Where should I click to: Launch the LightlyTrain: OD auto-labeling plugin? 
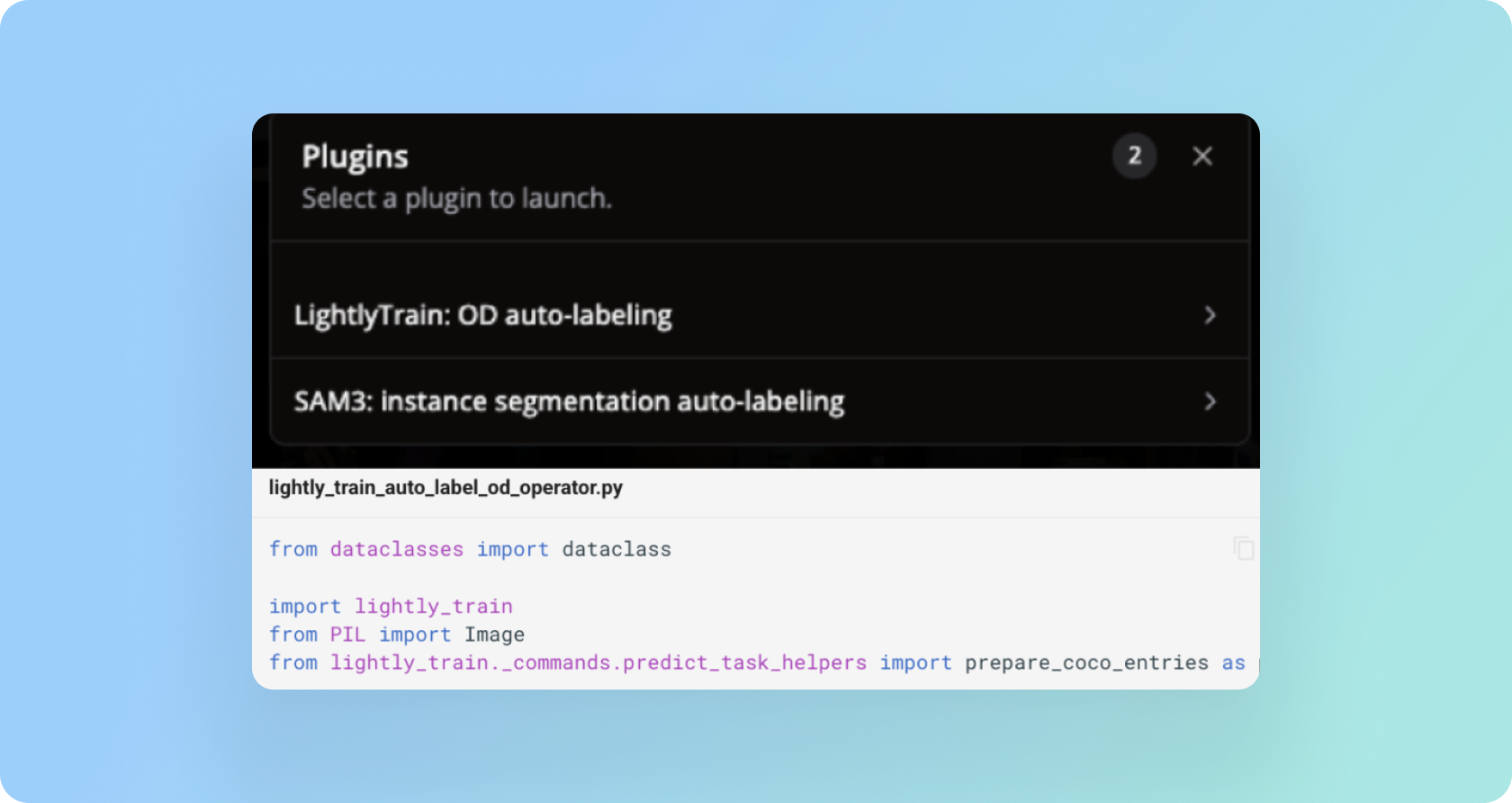click(760, 315)
